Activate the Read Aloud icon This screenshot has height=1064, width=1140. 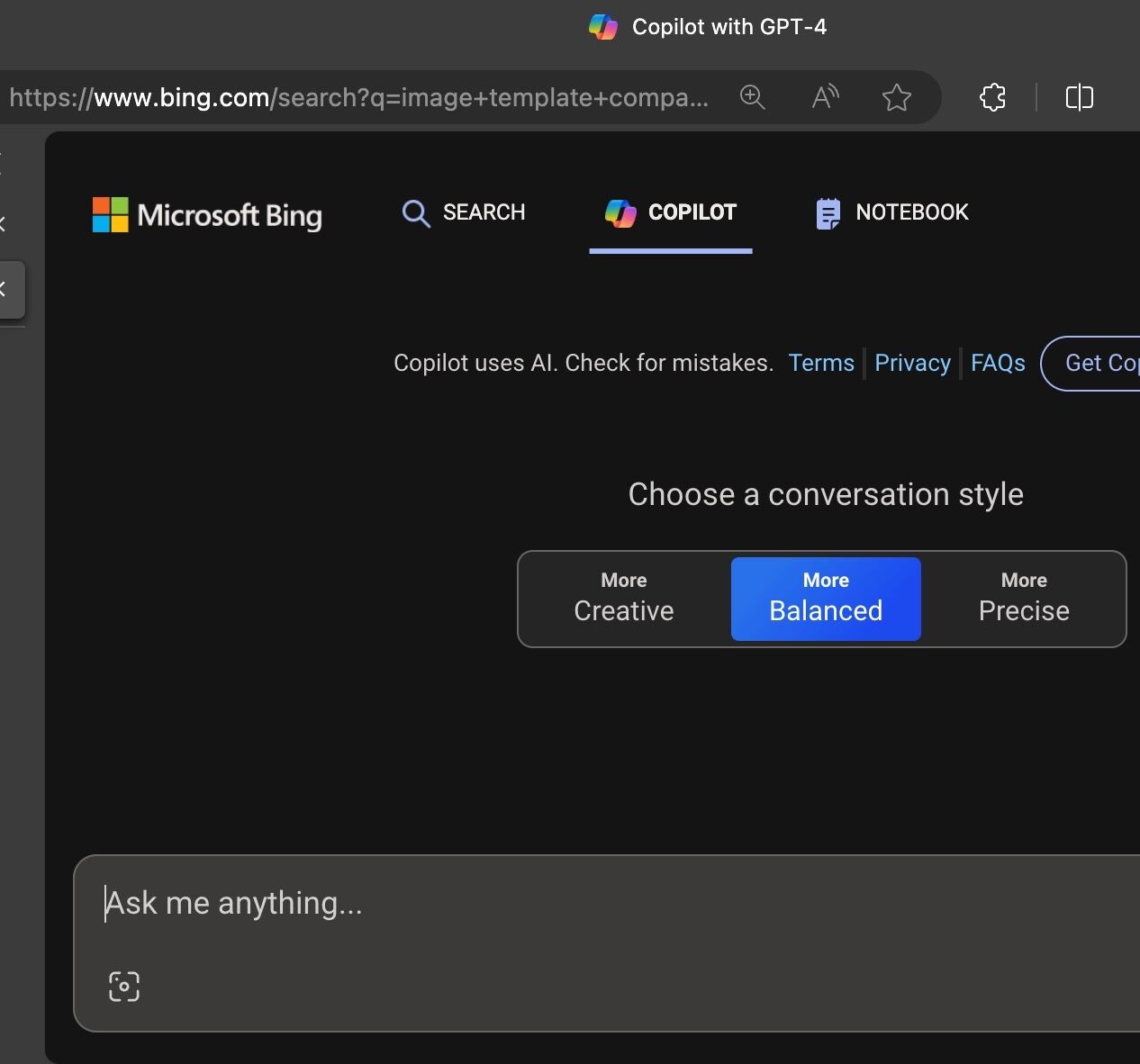(825, 97)
